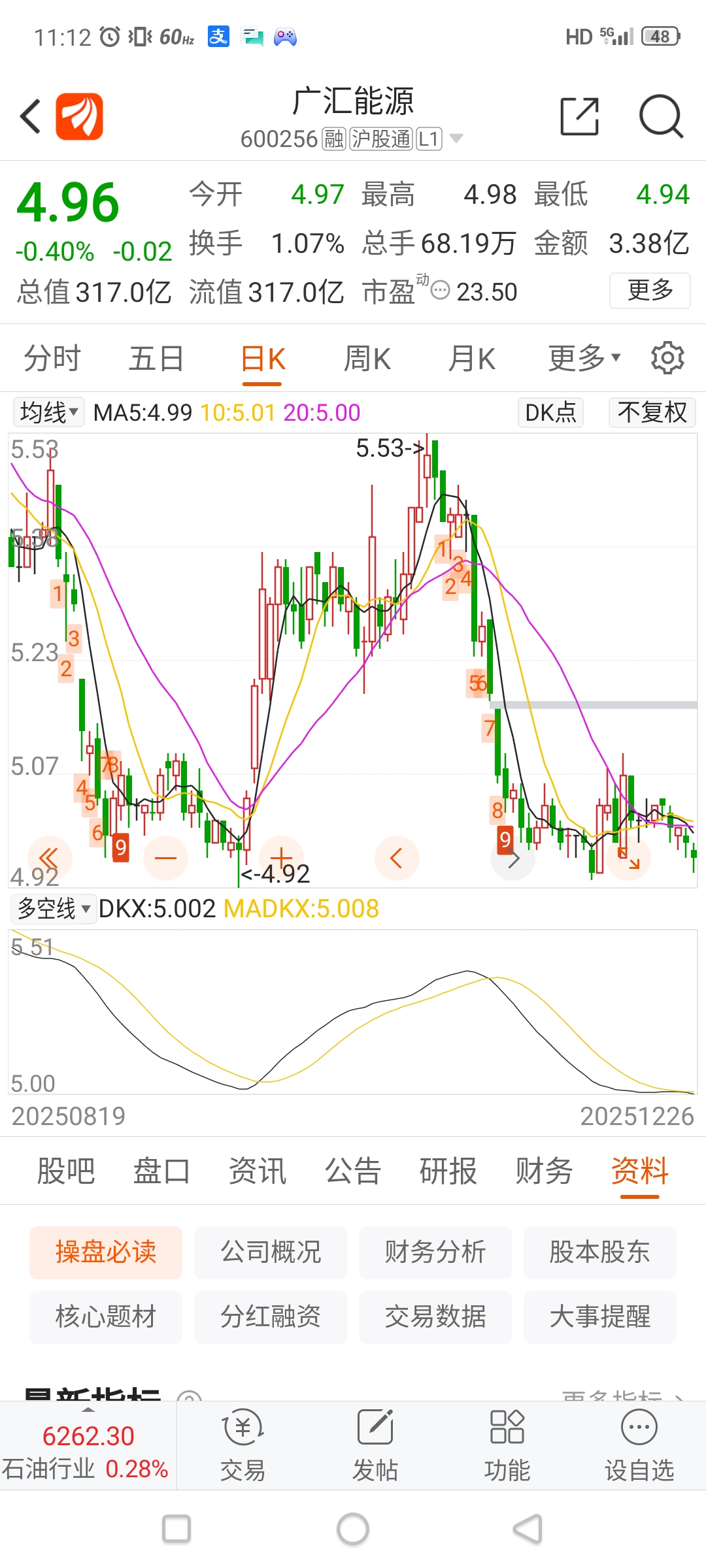The width and height of the screenshot is (706, 1568).
Task: Select 大事提醒 chip
Action: tap(600, 1317)
